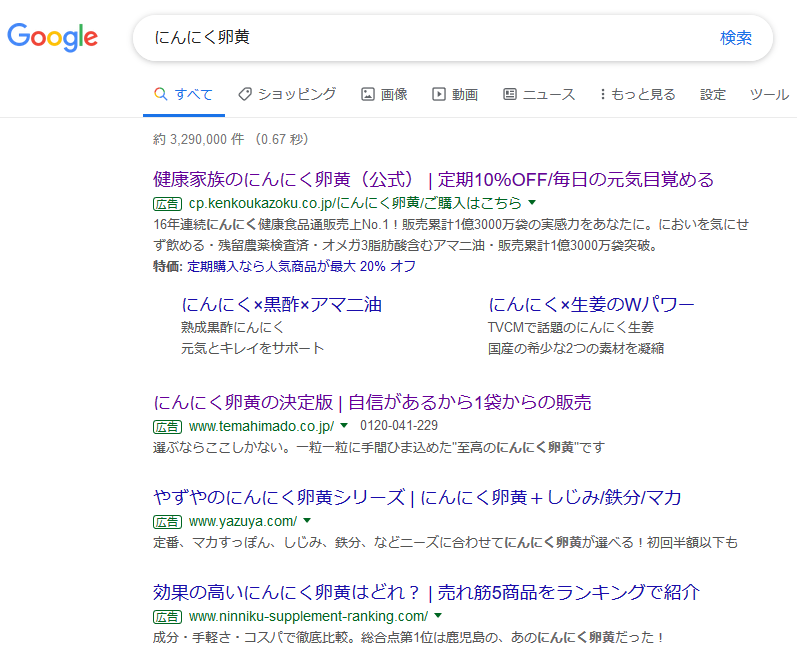Screen dimensions: 797x661
Task: Open the ツール tools menu
Action: (769, 95)
